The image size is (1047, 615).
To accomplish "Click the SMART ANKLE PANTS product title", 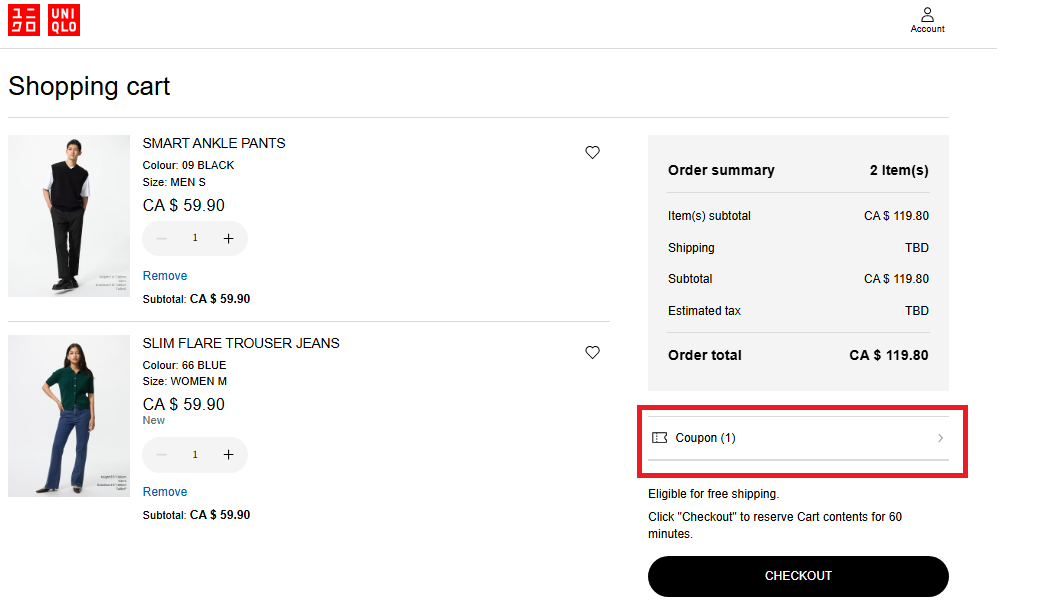I will coord(214,143).
